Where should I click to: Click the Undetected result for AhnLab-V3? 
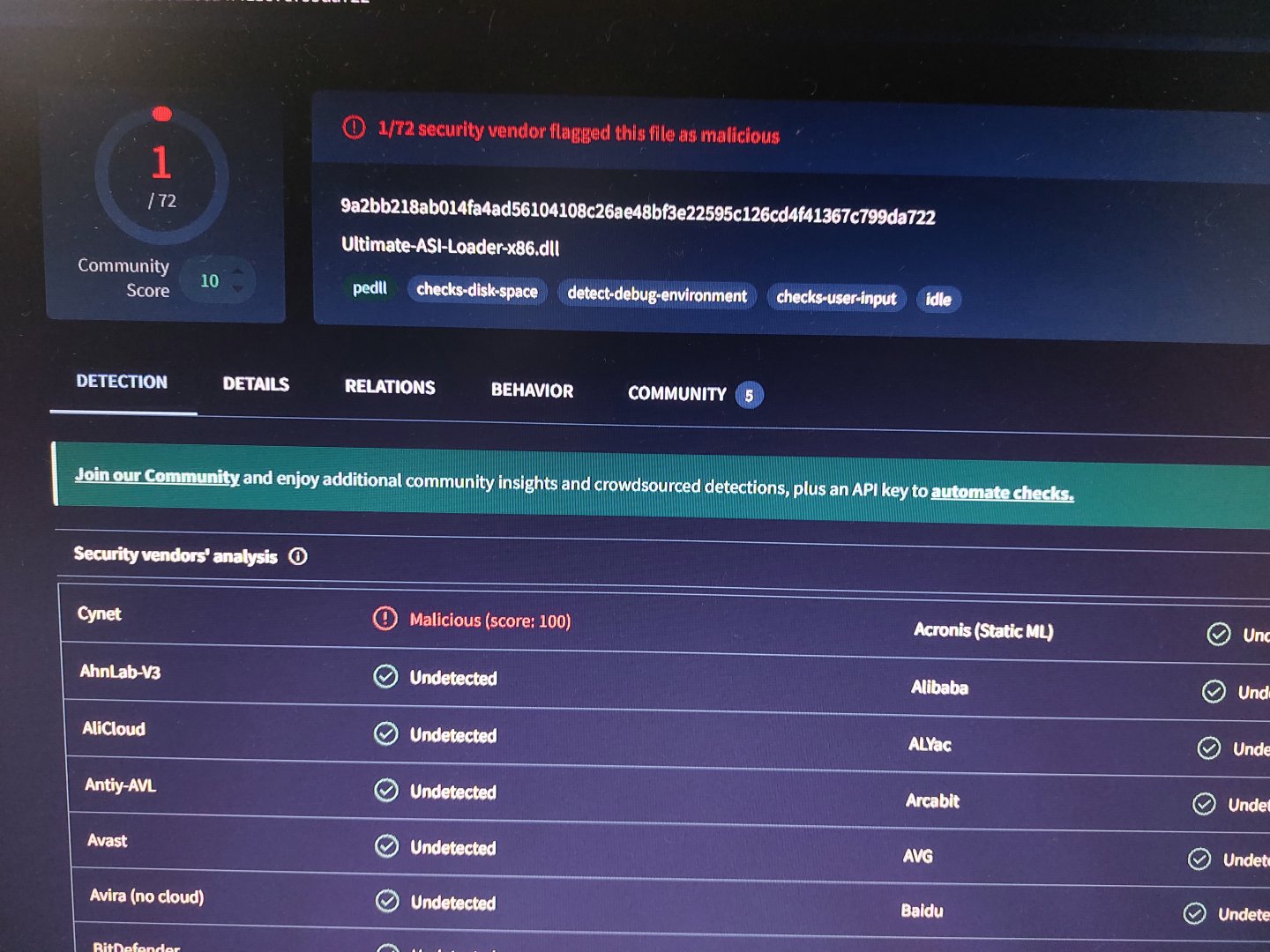click(x=453, y=678)
